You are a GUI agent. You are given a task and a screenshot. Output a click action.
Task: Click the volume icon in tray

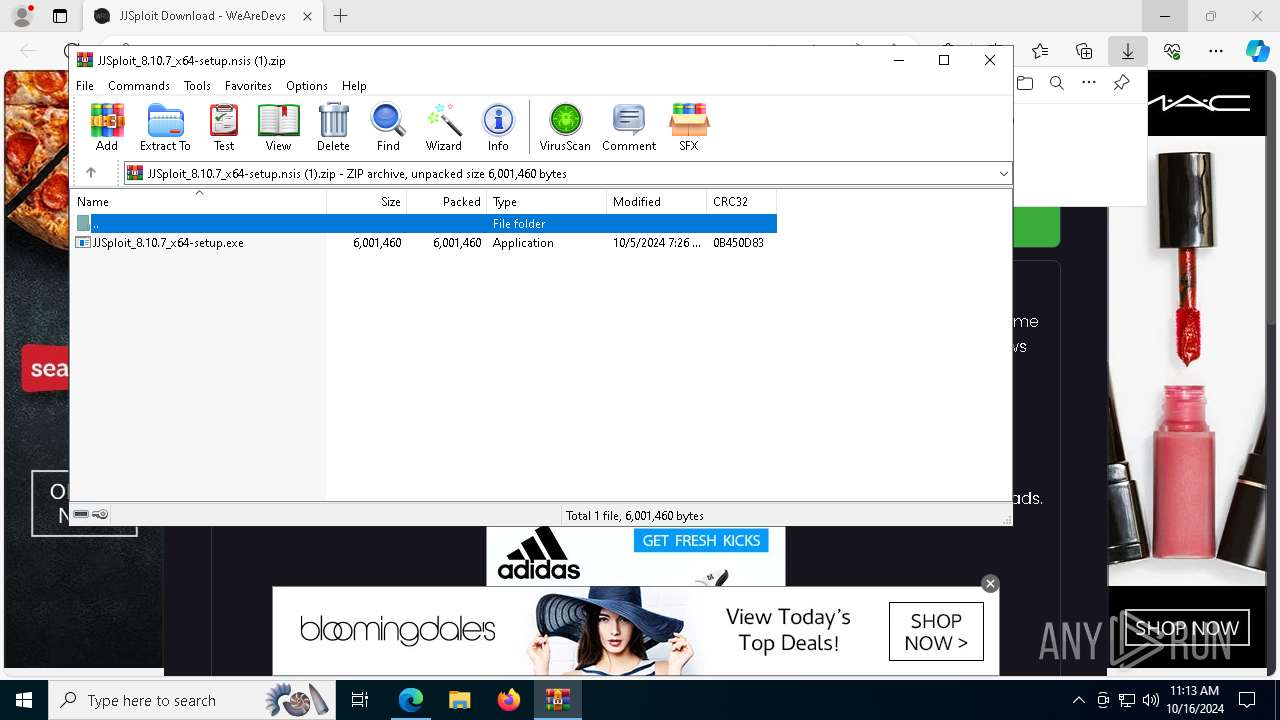[1151, 700]
